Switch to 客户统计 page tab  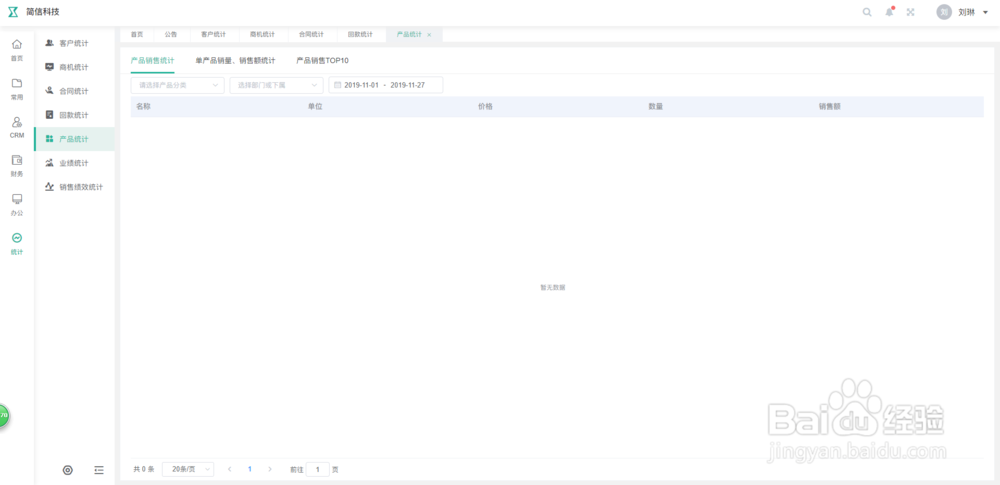[x=213, y=34]
